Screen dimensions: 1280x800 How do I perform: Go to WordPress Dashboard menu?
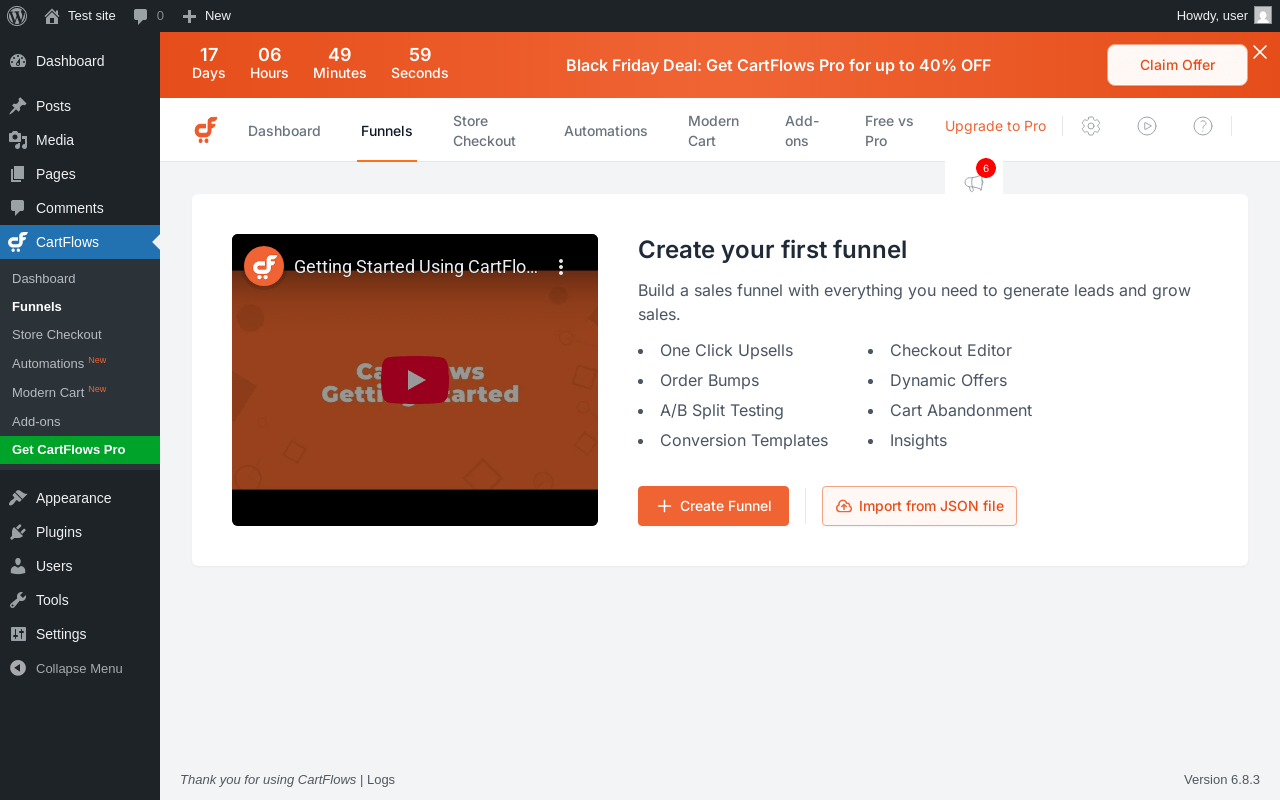pyautogui.click(x=80, y=61)
